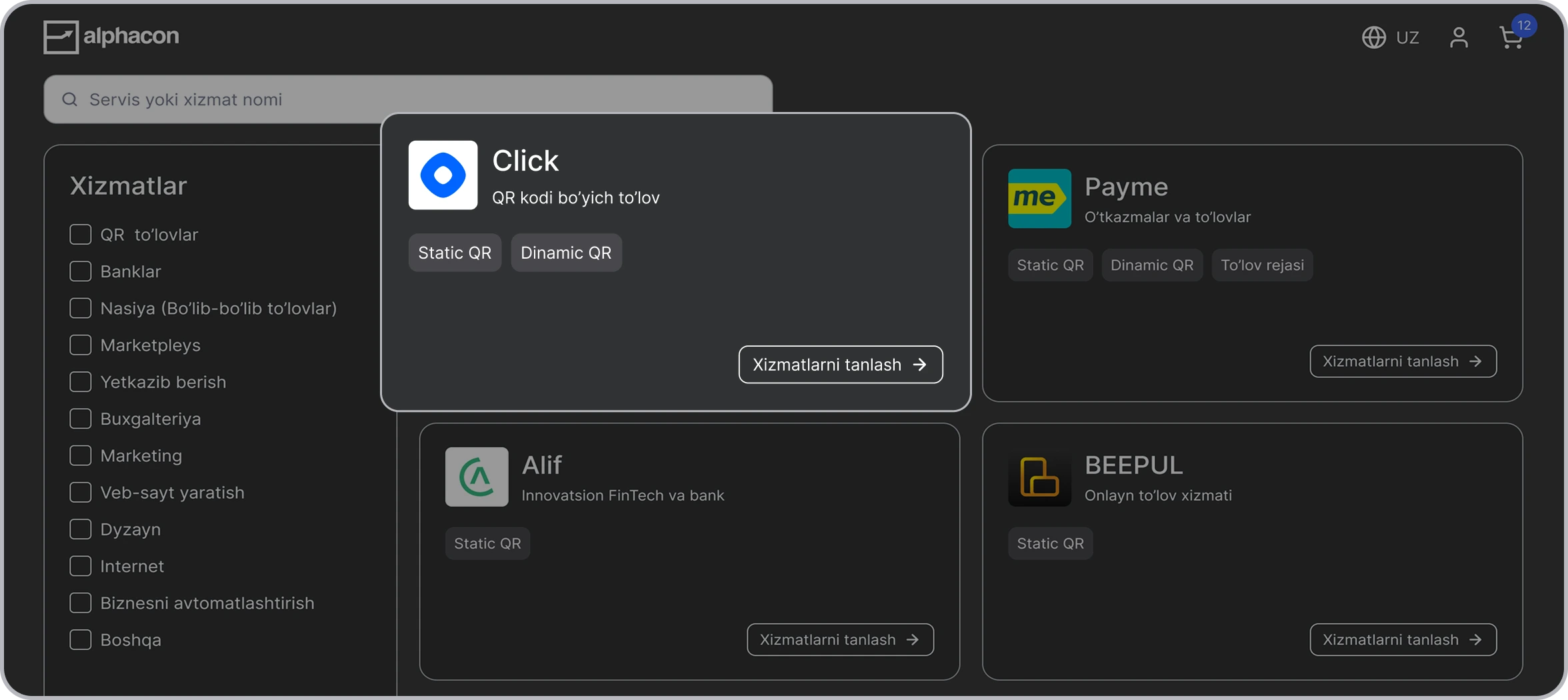Tick the Dyzayn checkbox

click(81, 529)
